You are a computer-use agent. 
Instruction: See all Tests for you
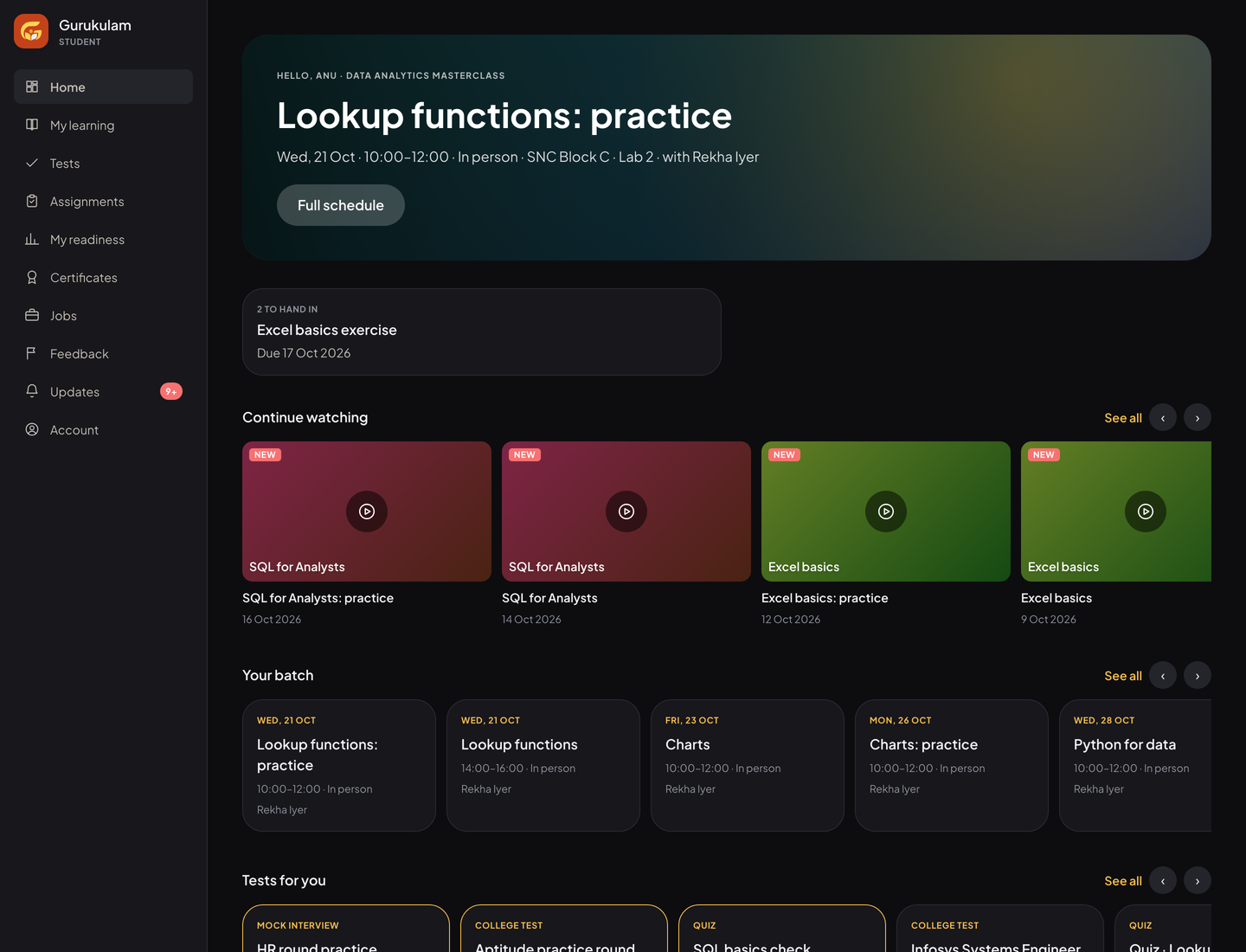pos(1123,881)
